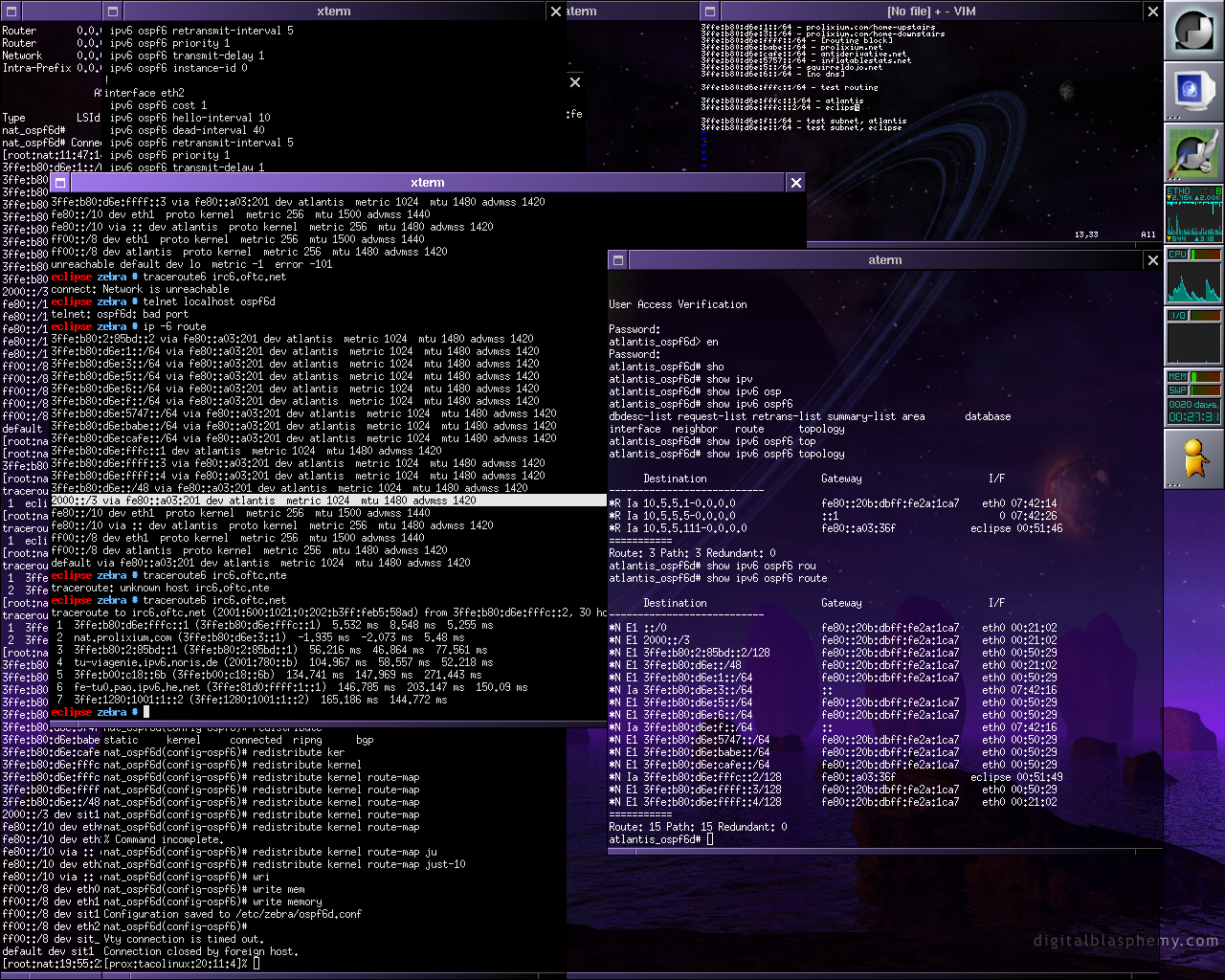Click 'Route: 15 Path: 15 Redundant: 0' line

[x=698, y=827]
